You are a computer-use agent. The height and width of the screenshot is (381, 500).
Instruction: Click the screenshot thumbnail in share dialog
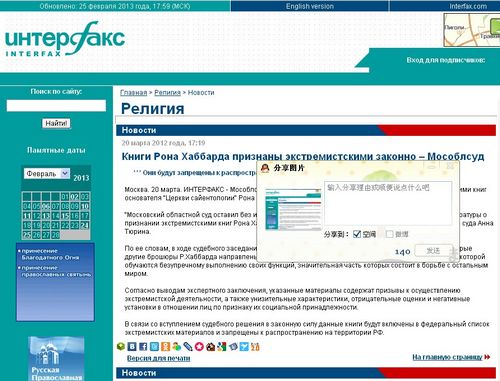pyautogui.click(x=293, y=209)
